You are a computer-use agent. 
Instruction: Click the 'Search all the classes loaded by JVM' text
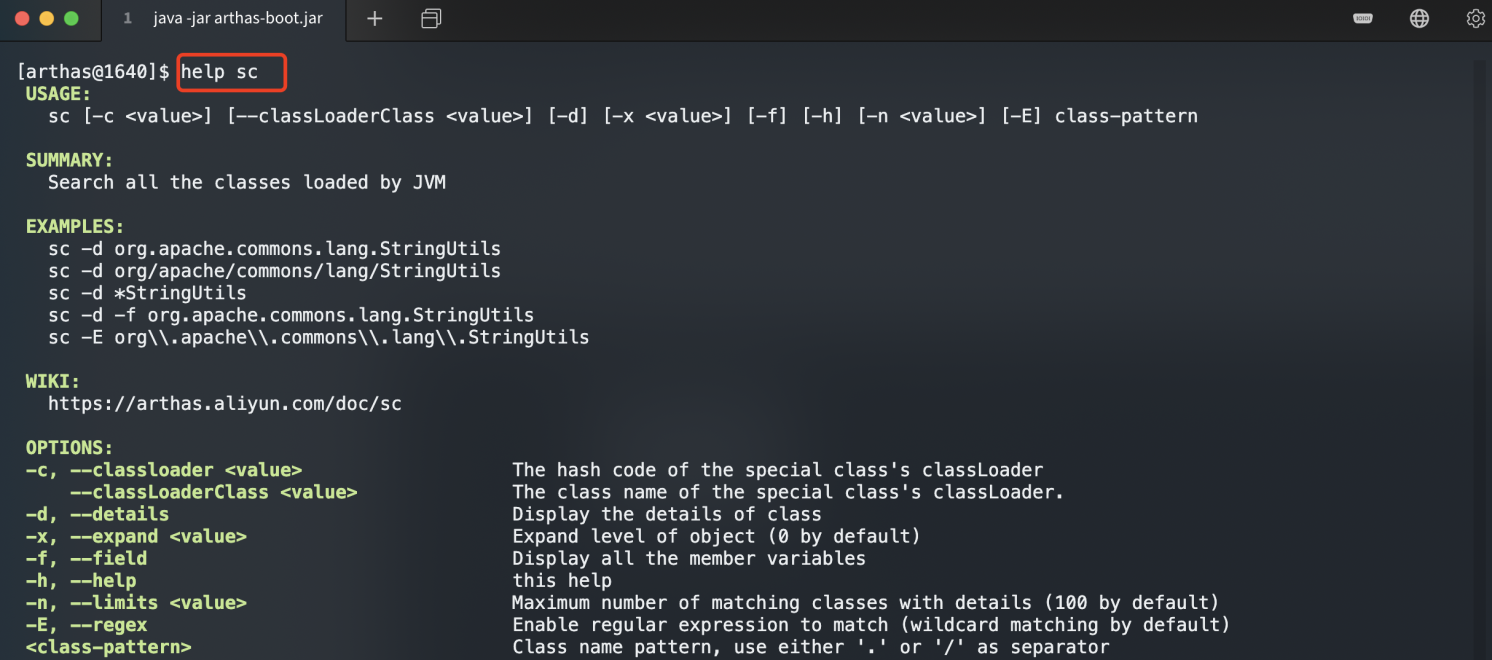(247, 182)
